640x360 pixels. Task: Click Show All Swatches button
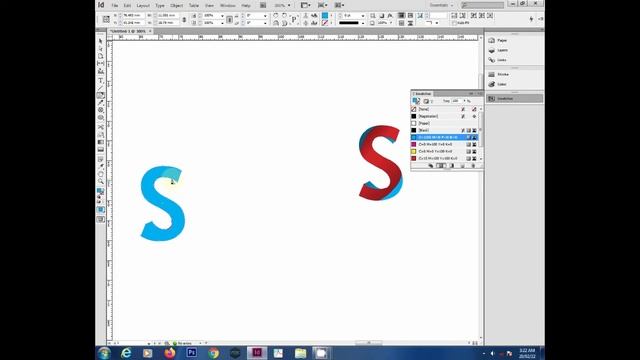[x=431, y=166]
